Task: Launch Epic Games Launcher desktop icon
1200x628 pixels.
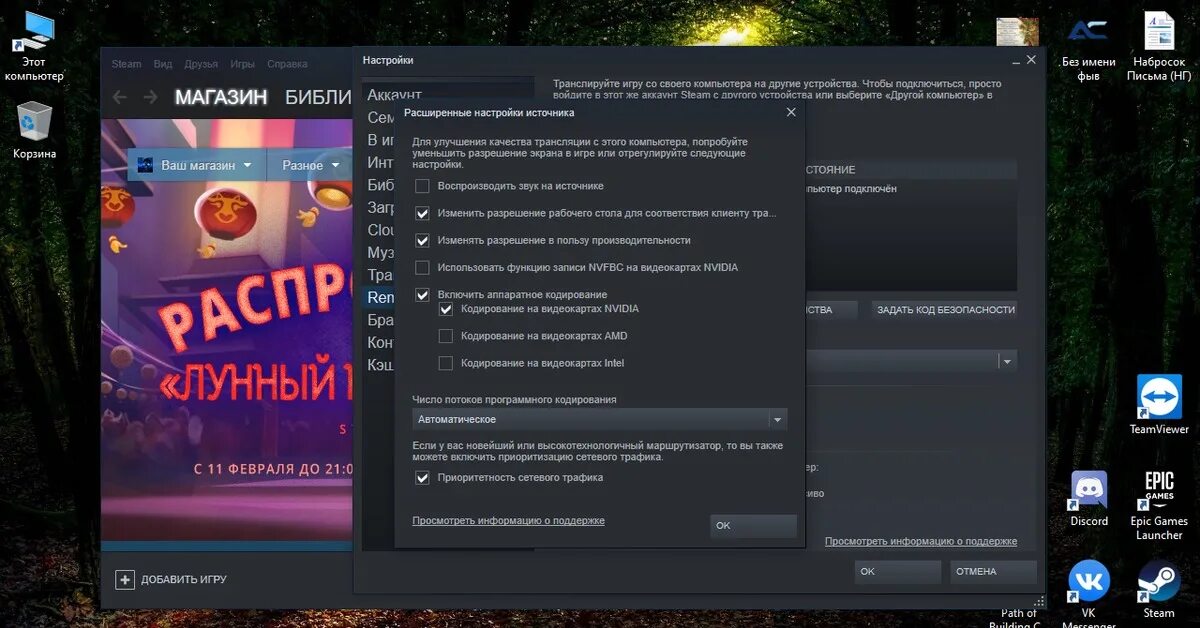Action: click(x=1159, y=506)
